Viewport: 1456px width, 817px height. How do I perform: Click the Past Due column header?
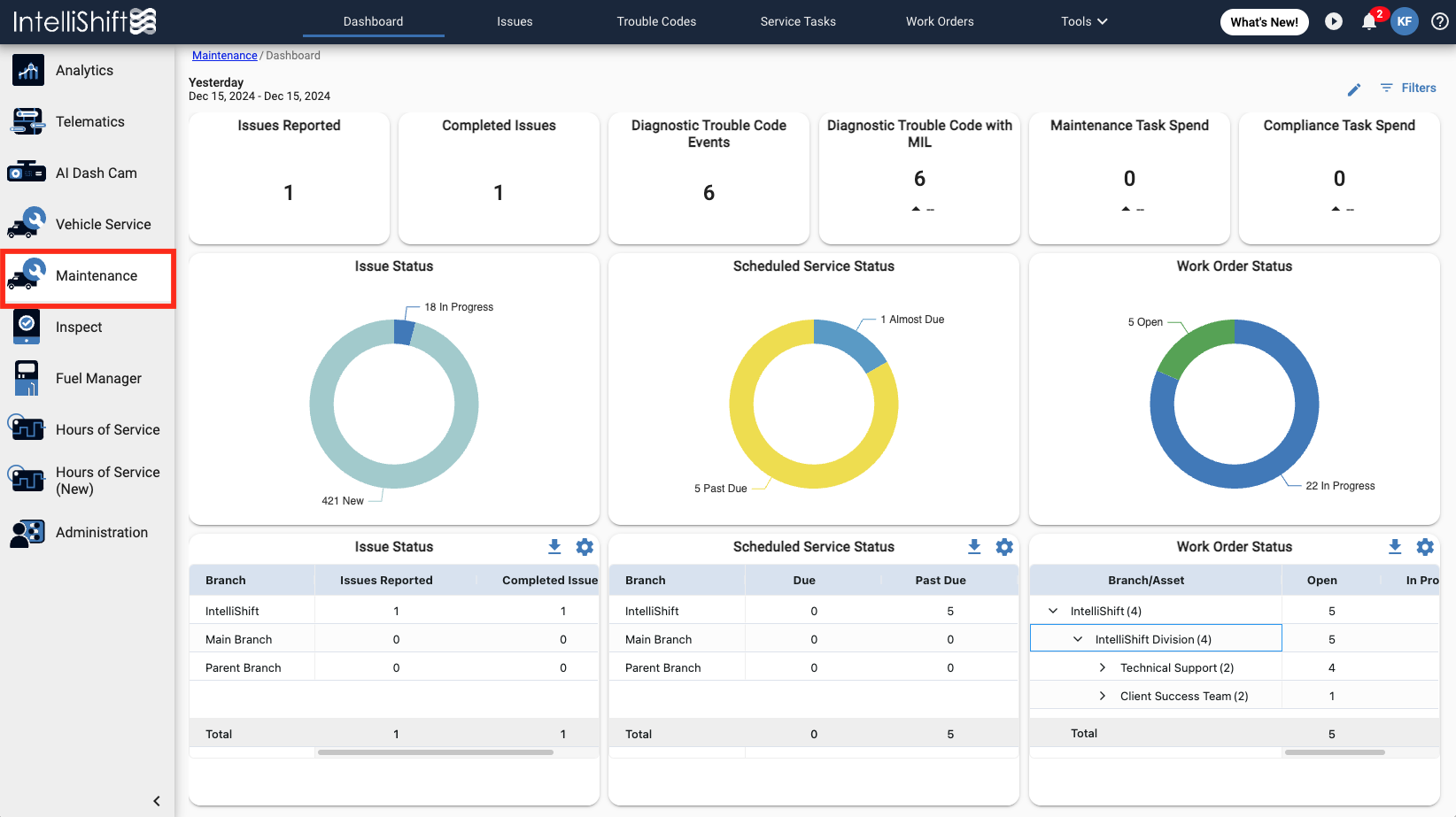tap(941, 581)
